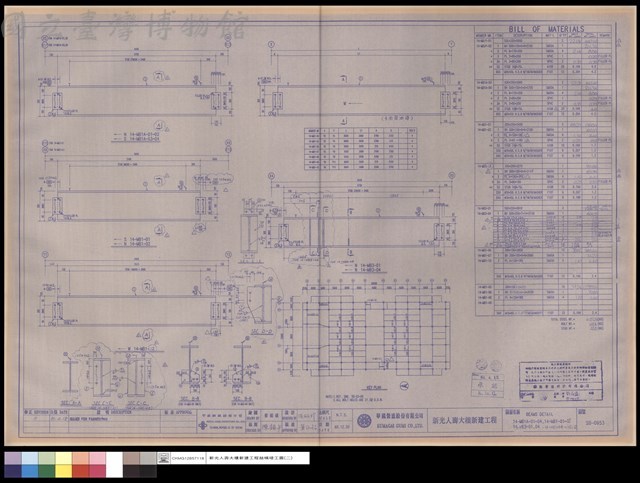Image resolution: width=640 pixels, height=483 pixels.
Task: Click the Kumagai Gumi round company logo
Action: click(364, 421)
